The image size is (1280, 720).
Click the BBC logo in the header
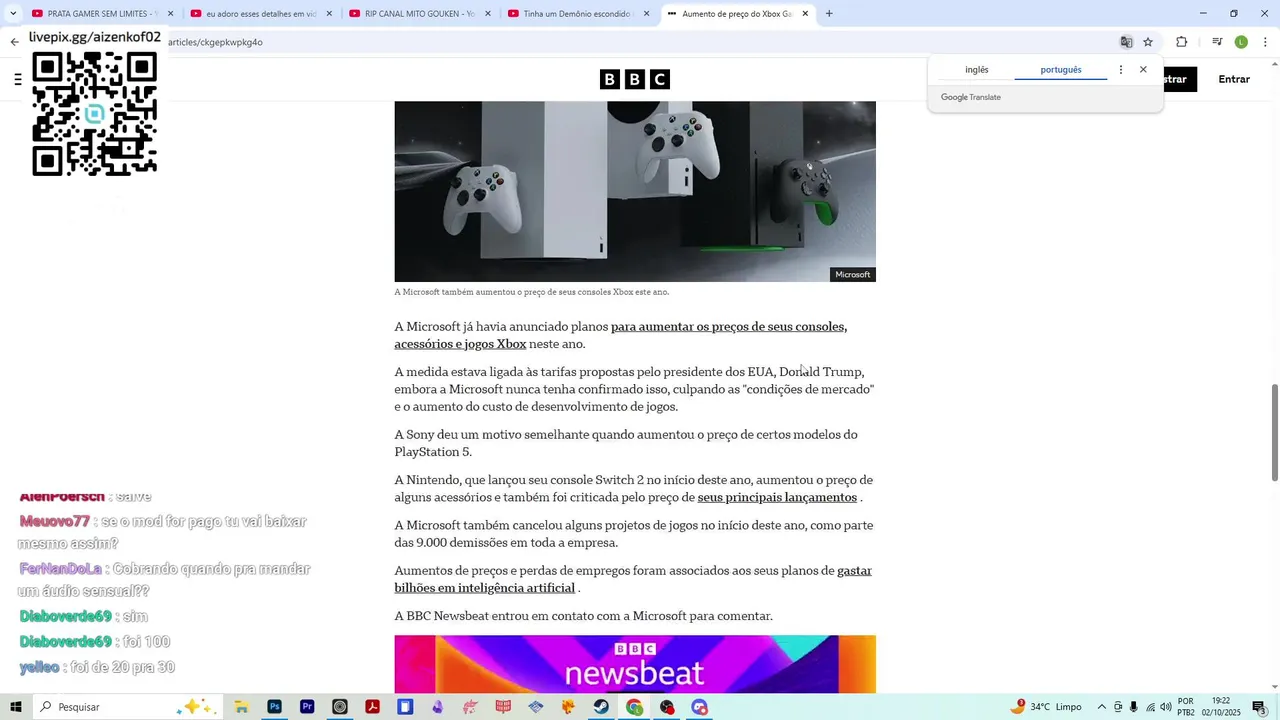coord(635,79)
